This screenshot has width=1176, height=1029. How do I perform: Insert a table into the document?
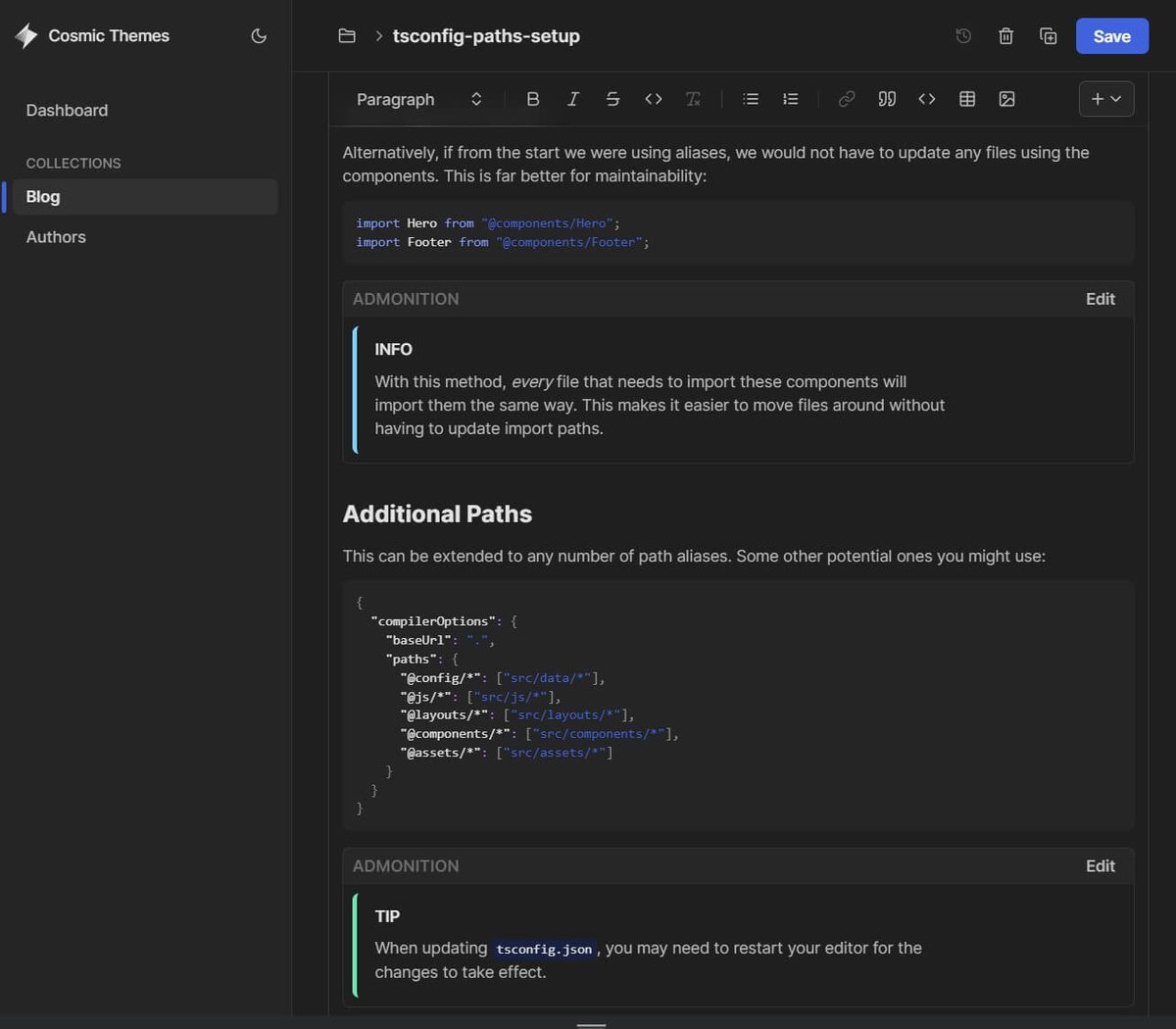pos(967,99)
